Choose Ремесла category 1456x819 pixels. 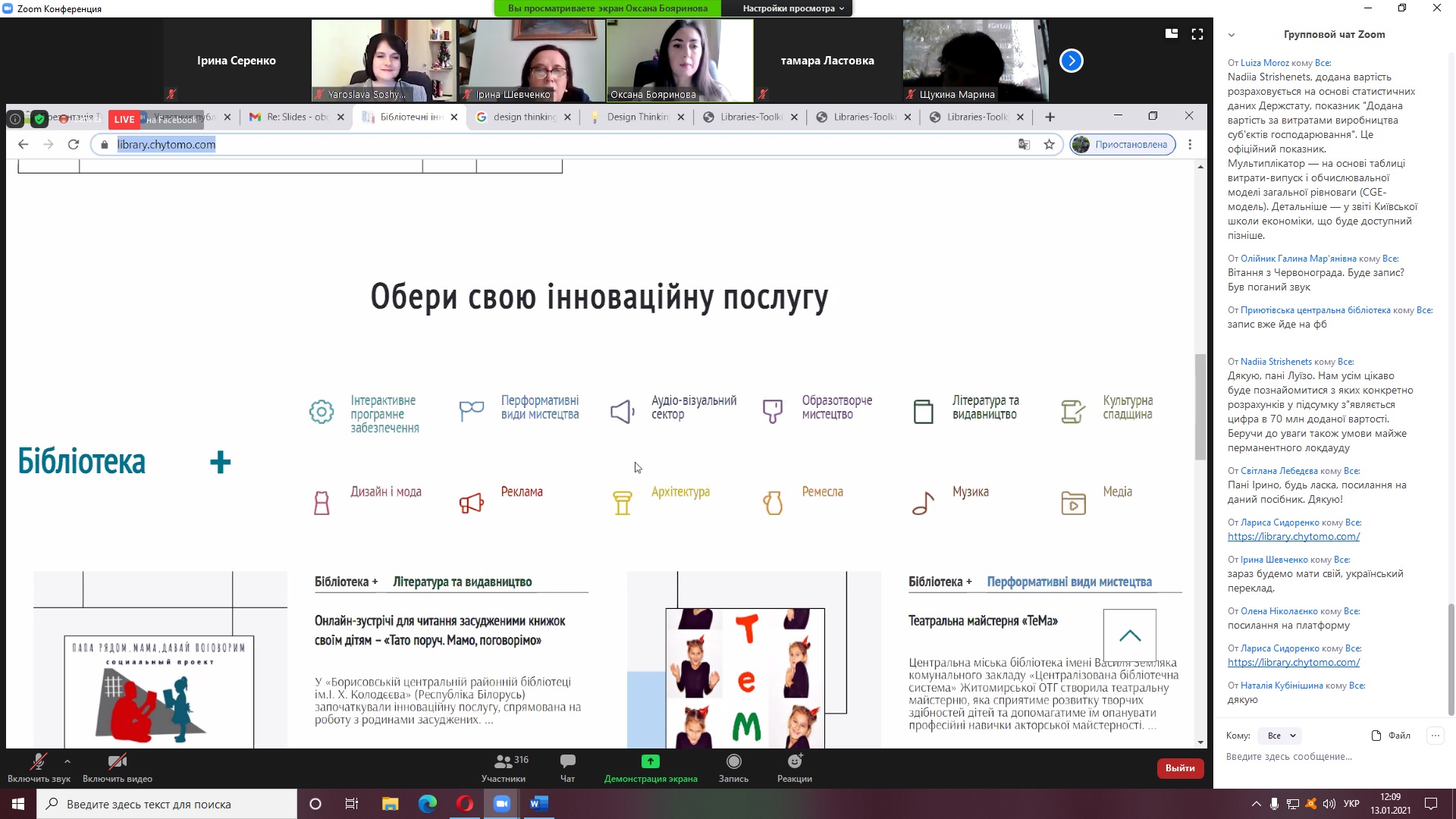click(802, 500)
